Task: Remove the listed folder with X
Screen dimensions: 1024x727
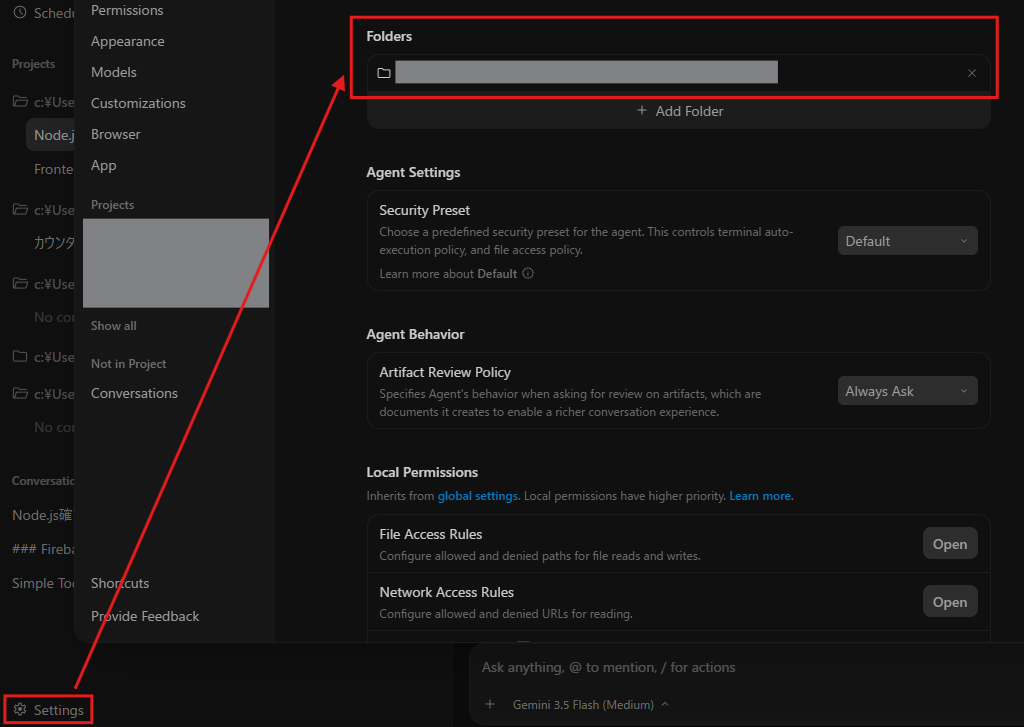Action: point(972,73)
